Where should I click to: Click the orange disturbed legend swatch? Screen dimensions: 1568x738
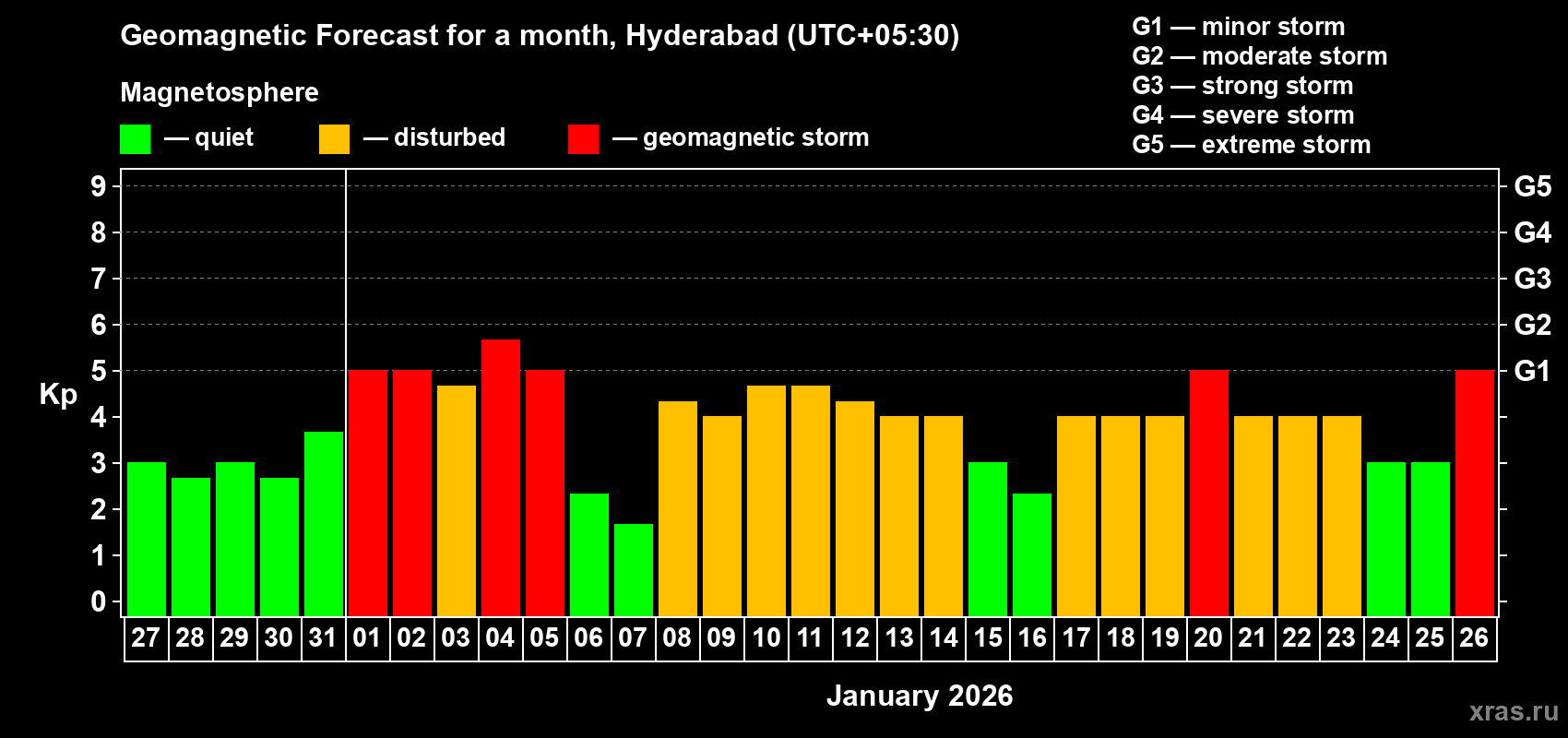click(334, 138)
